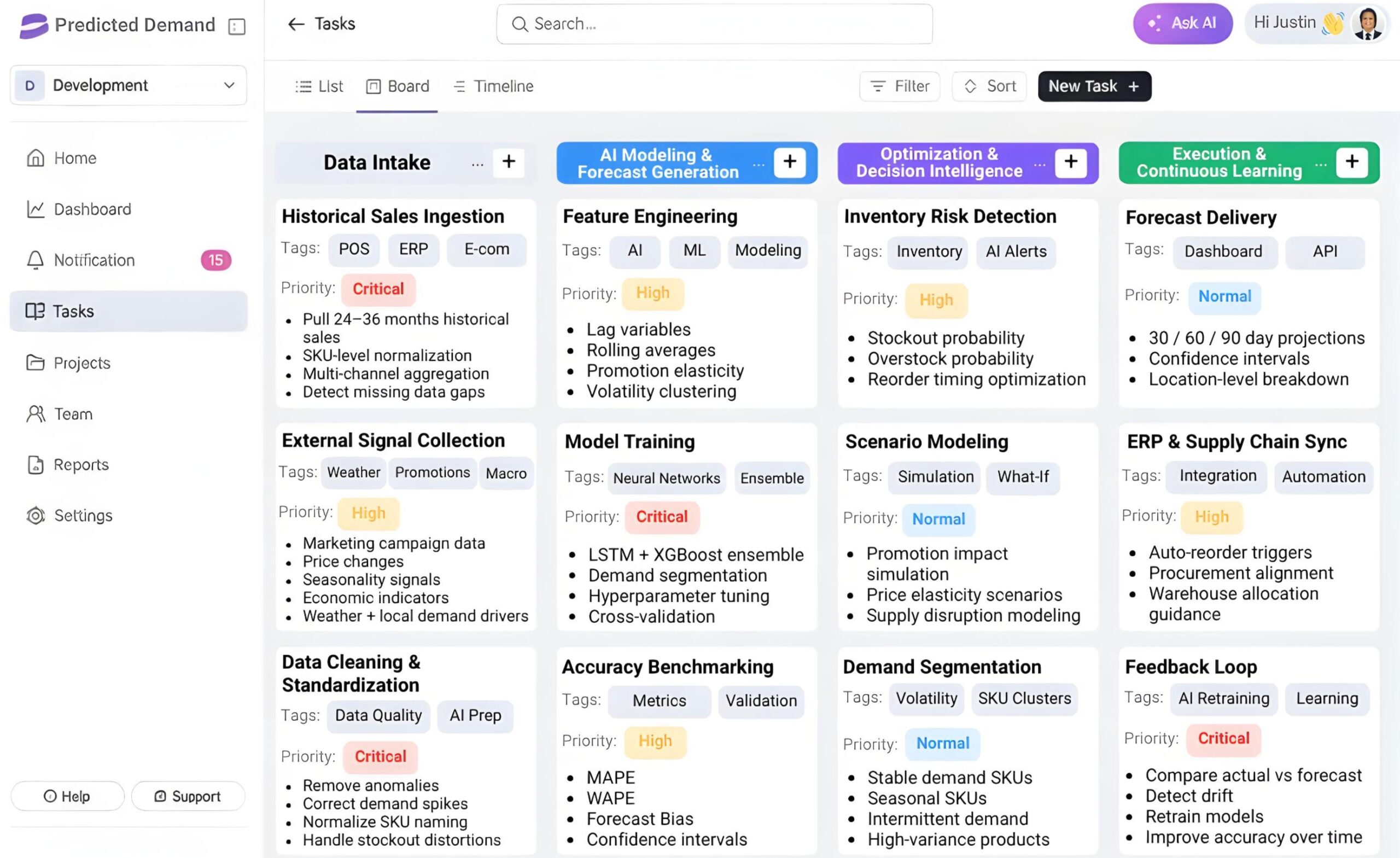Click the New Task button
Image resolution: width=1400 pixels, height=858 pixels.
(x=1094, y=86)
